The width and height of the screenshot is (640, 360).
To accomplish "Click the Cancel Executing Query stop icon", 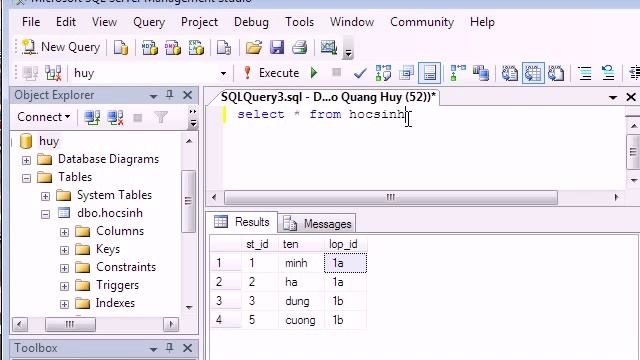I will 336,73.
